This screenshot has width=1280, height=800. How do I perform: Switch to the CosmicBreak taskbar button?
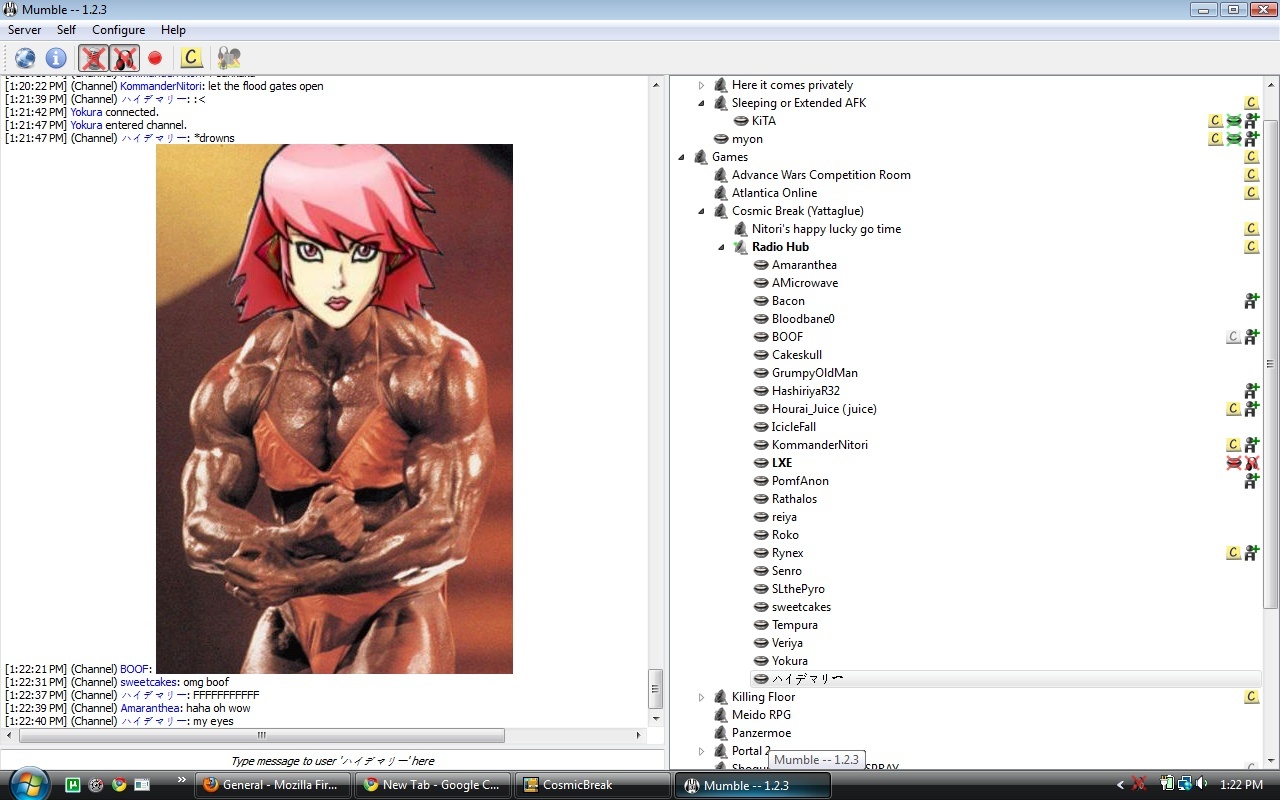tap(593, 785)
